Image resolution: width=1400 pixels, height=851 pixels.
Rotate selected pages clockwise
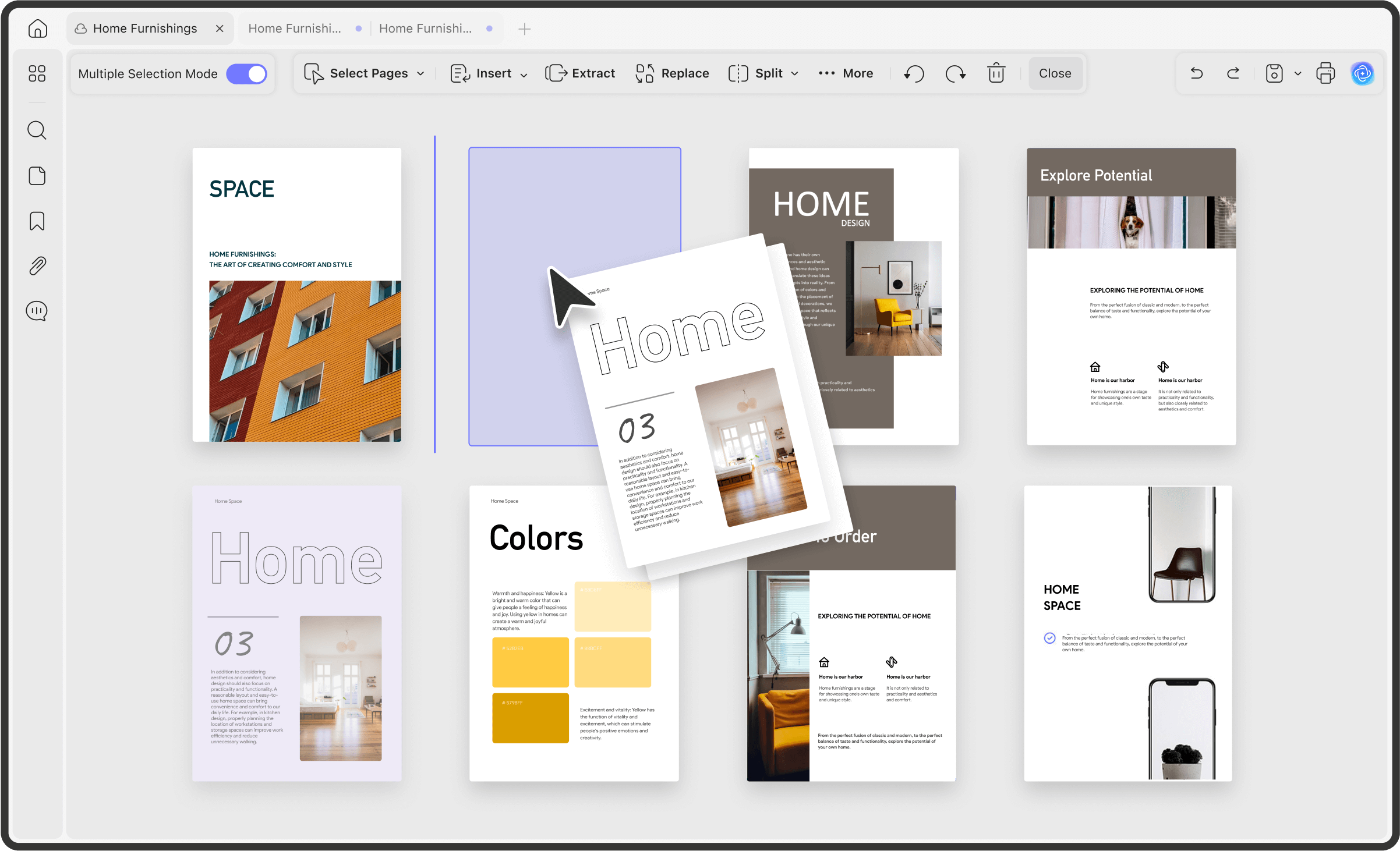(x=956, y=73)
